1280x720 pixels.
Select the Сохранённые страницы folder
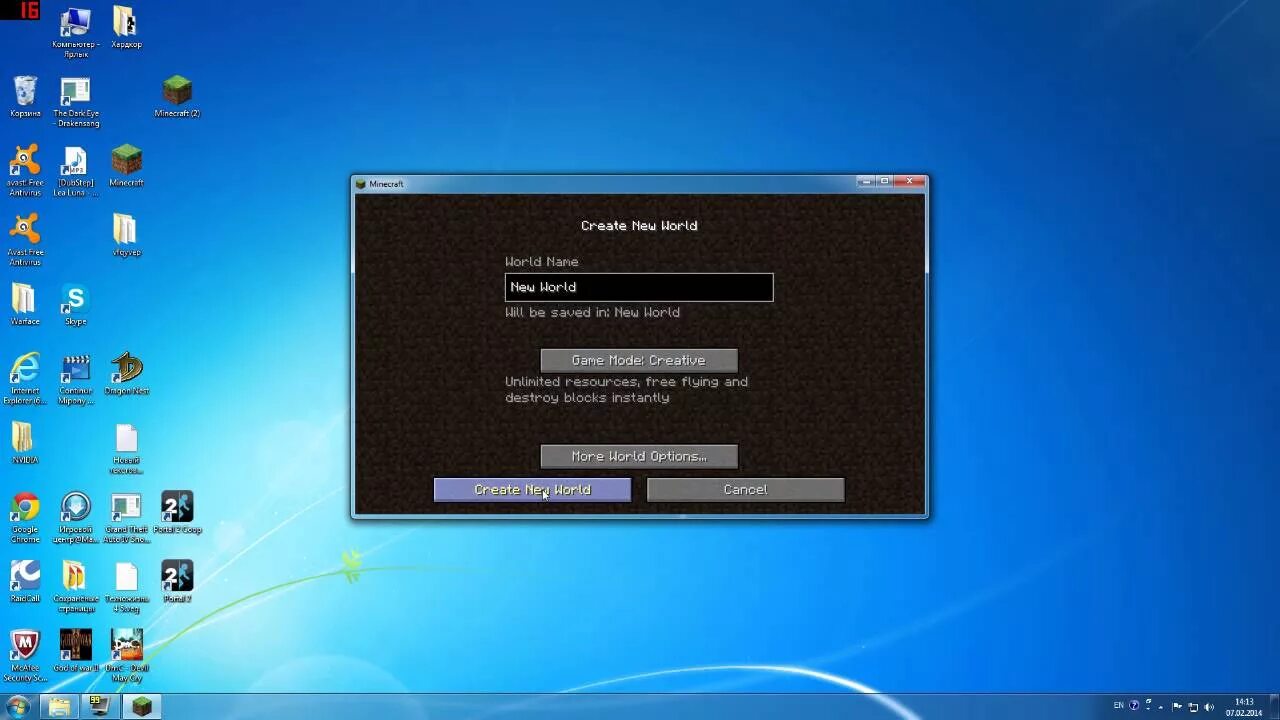click(x=76, y=586)
